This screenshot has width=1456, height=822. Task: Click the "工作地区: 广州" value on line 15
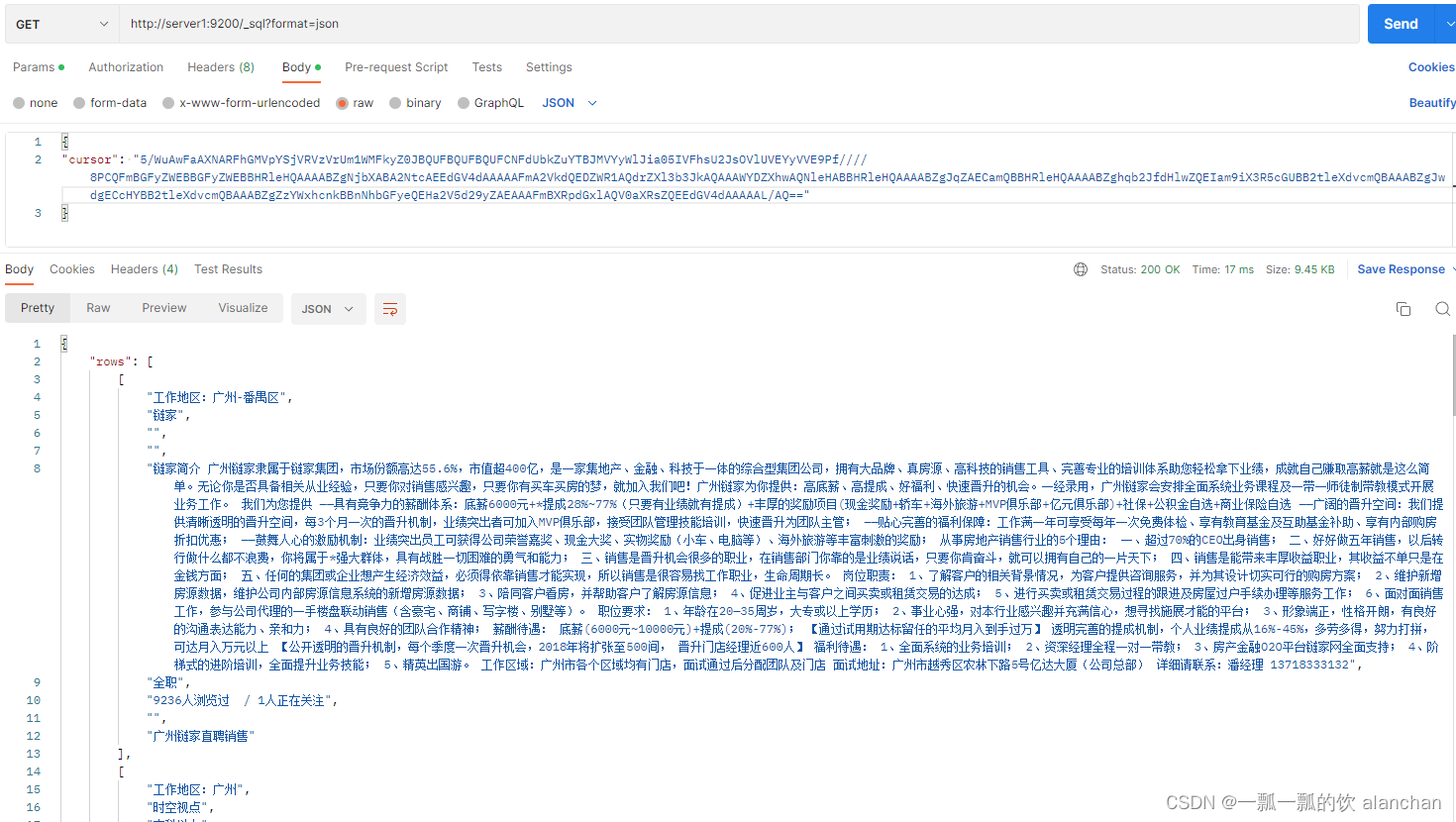tap(196, 789)
